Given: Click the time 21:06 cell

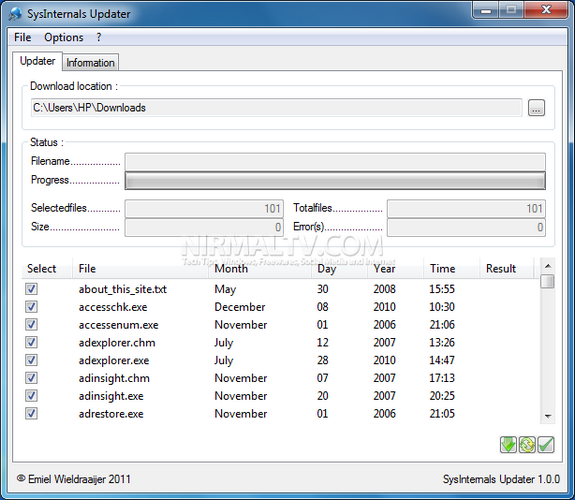Looking at the screenshot, I should coord(442,325).
